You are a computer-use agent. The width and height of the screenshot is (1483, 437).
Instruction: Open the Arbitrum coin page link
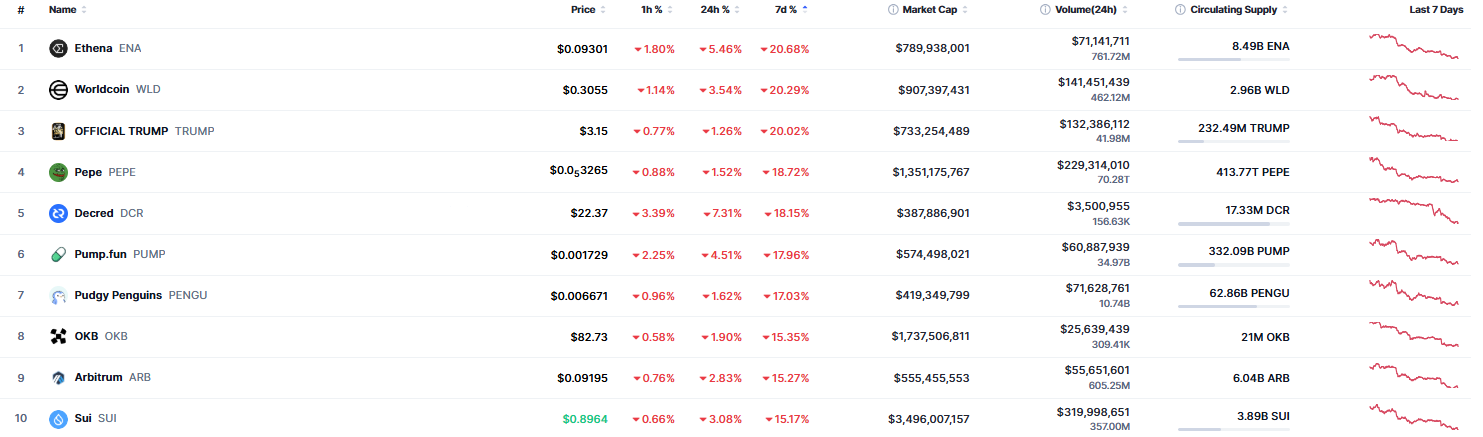coord(98,378)
